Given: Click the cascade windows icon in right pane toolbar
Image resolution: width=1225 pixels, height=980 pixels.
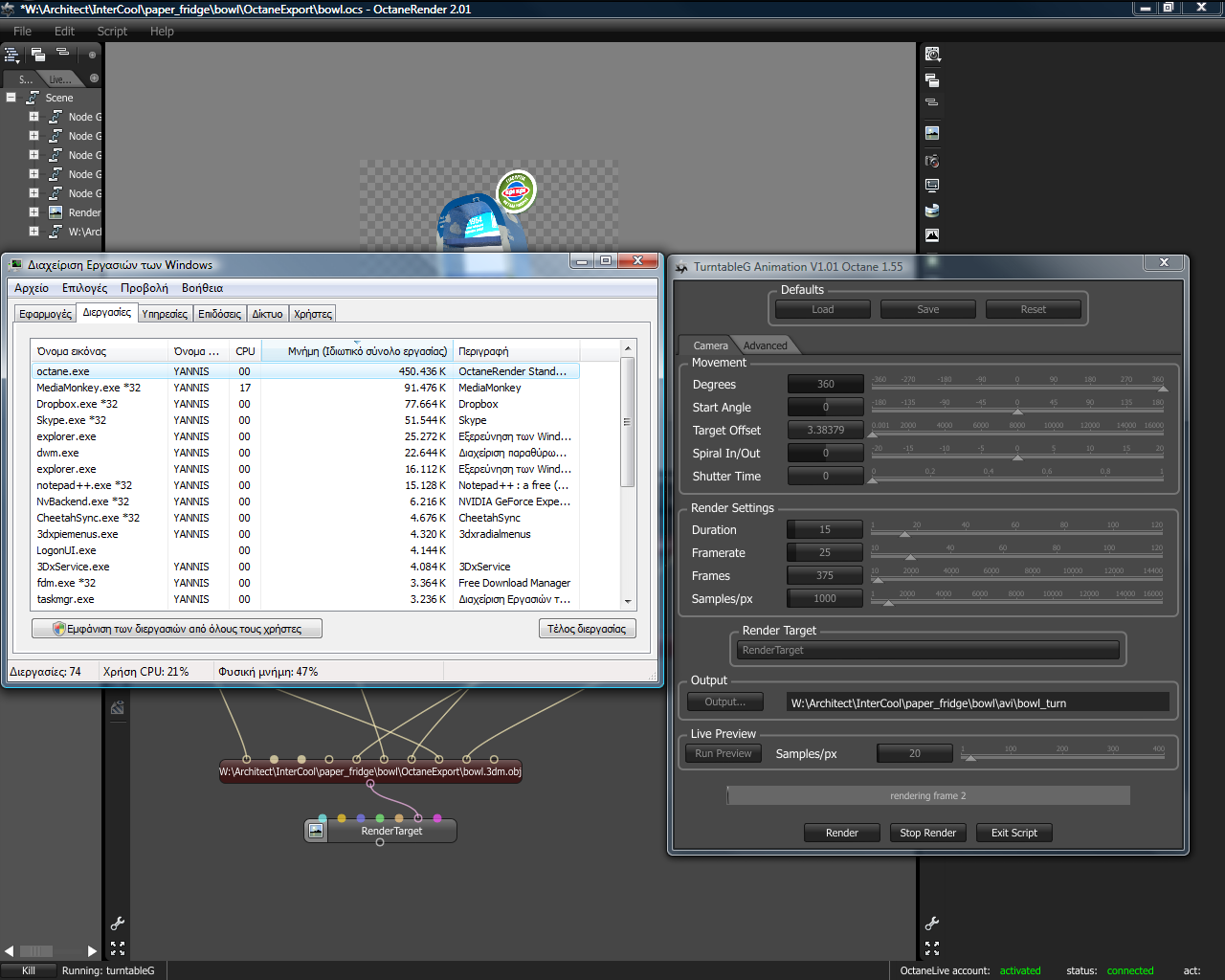Looking at the screenshot, I should (932, 80).
